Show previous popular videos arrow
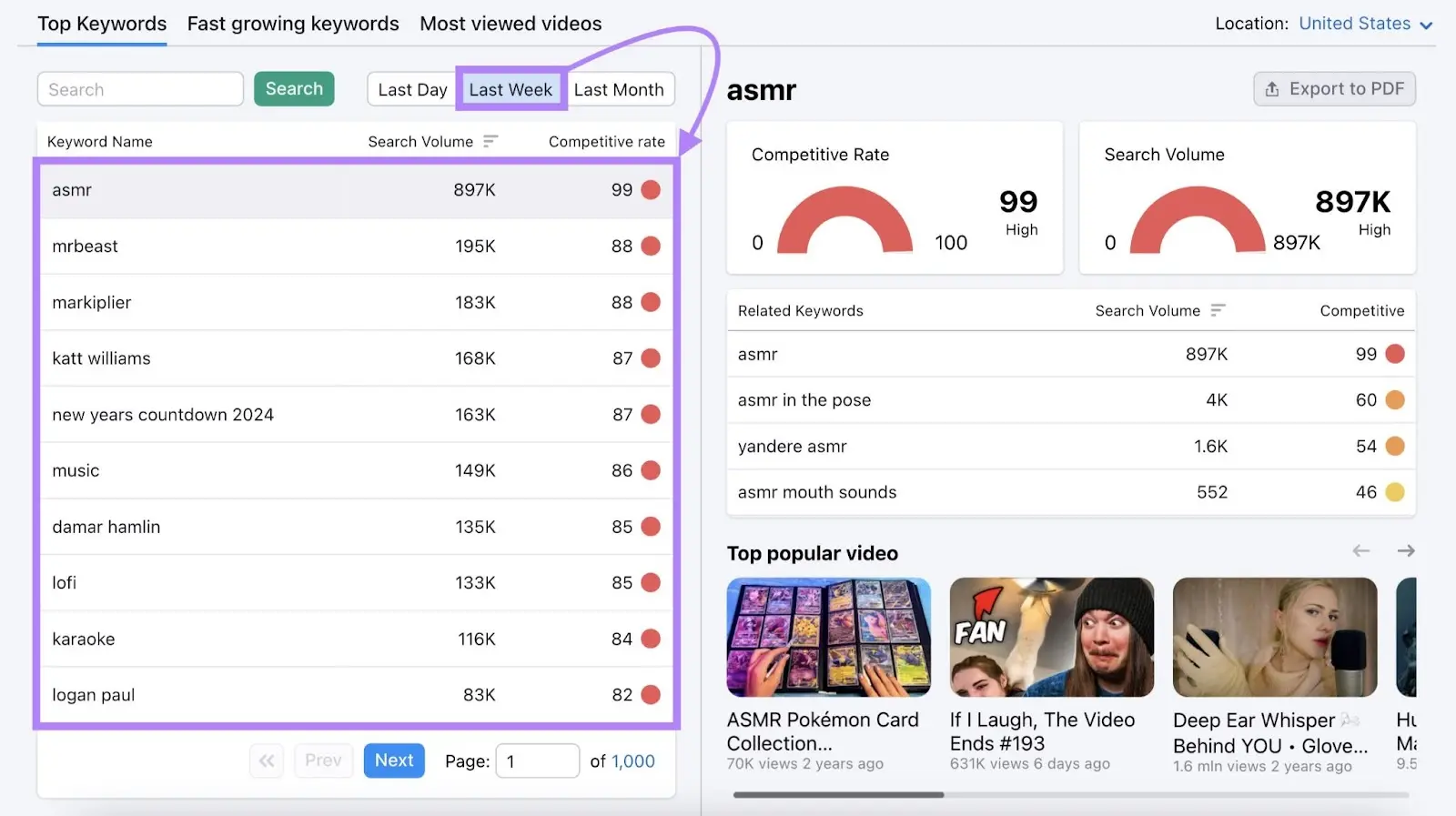 (x=1361, y=550)
